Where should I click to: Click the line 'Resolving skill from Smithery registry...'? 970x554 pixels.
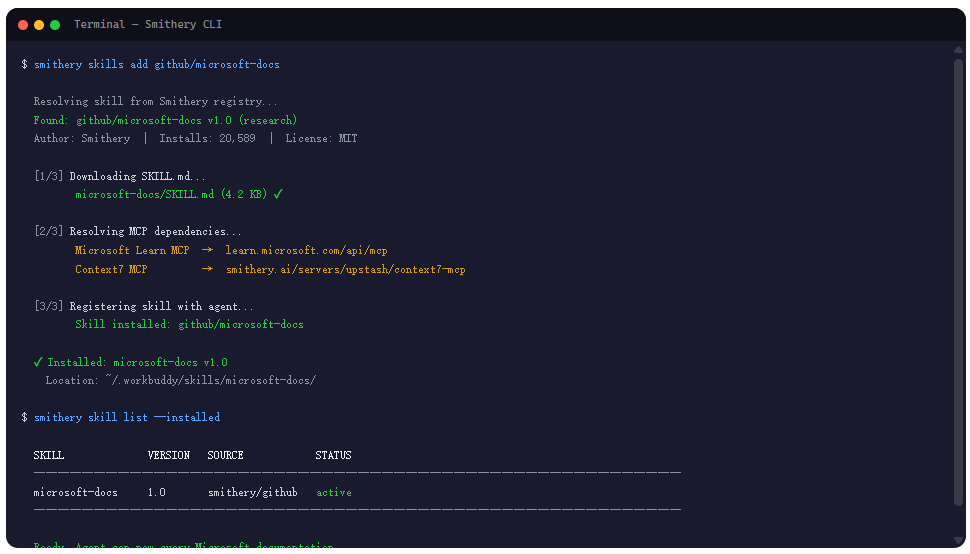[x=155, y=101]
